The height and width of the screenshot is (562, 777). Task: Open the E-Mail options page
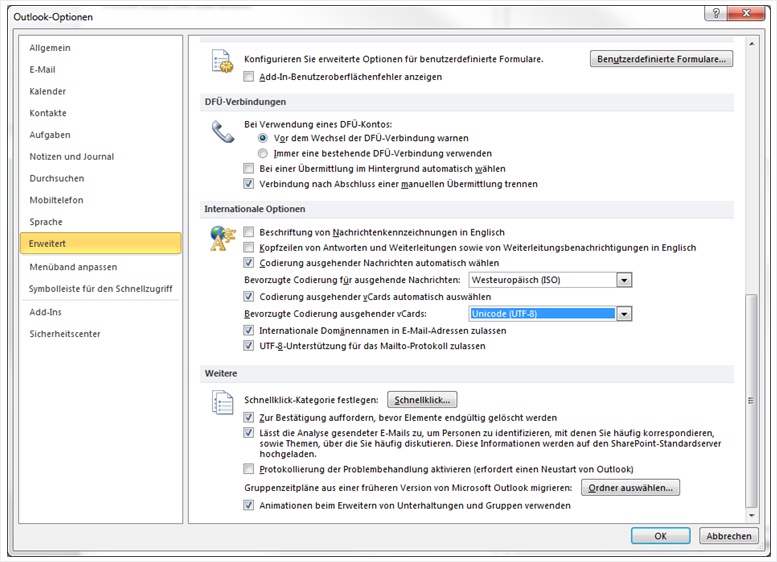coord(100,70)
